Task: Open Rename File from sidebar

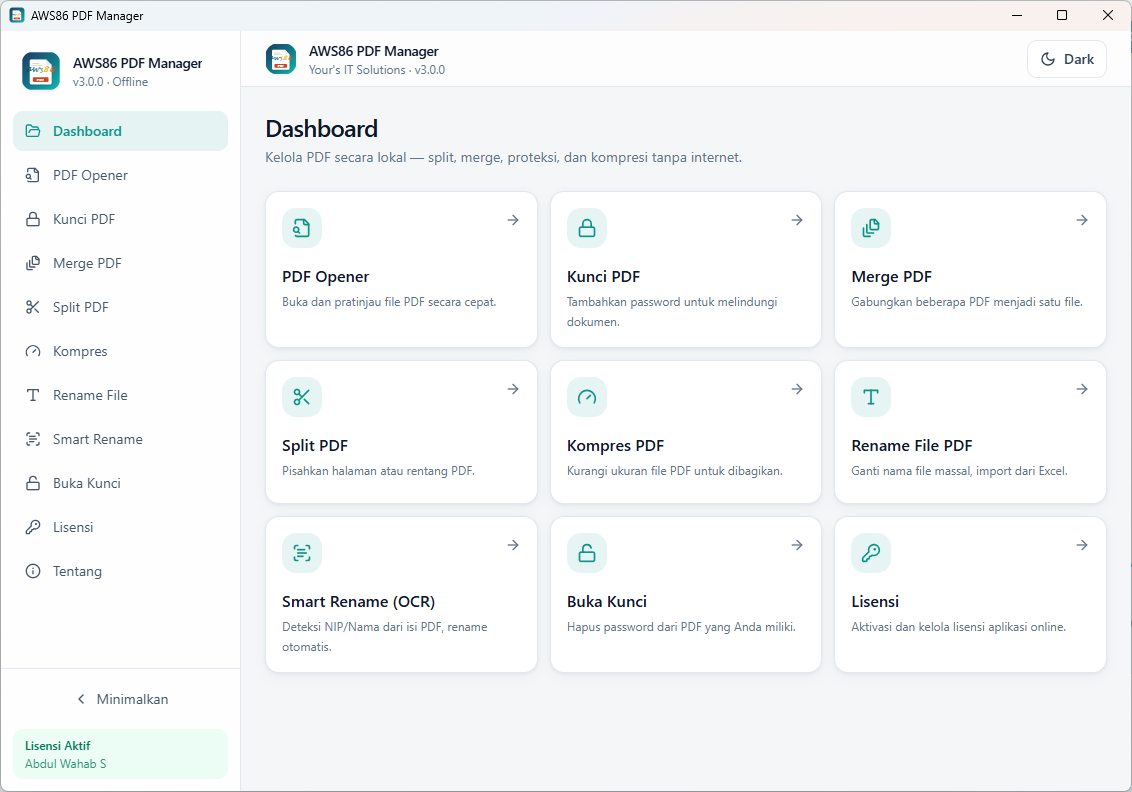Action: click(x=121, y=395)
